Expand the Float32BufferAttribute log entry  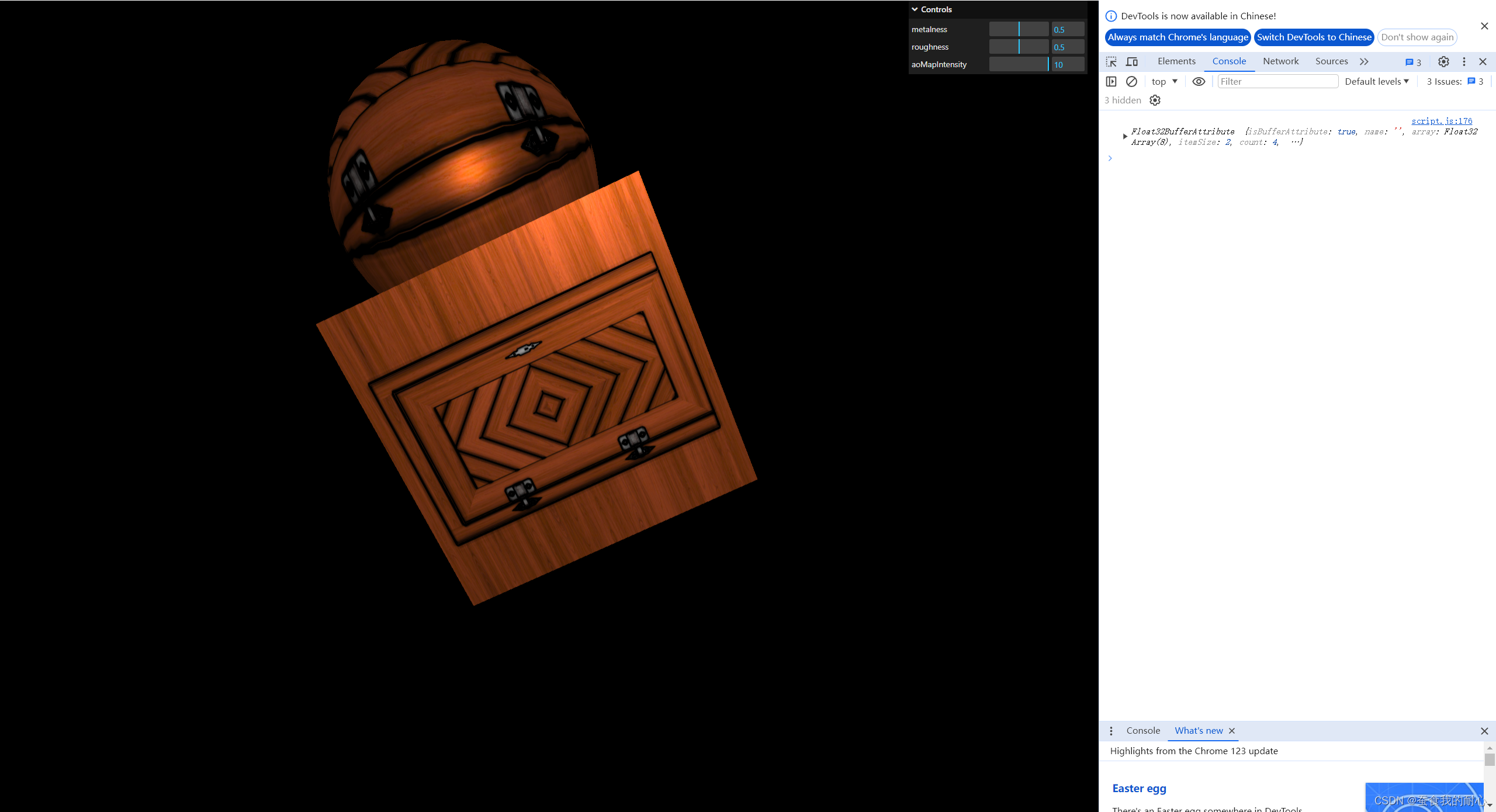pos(1125,136)
